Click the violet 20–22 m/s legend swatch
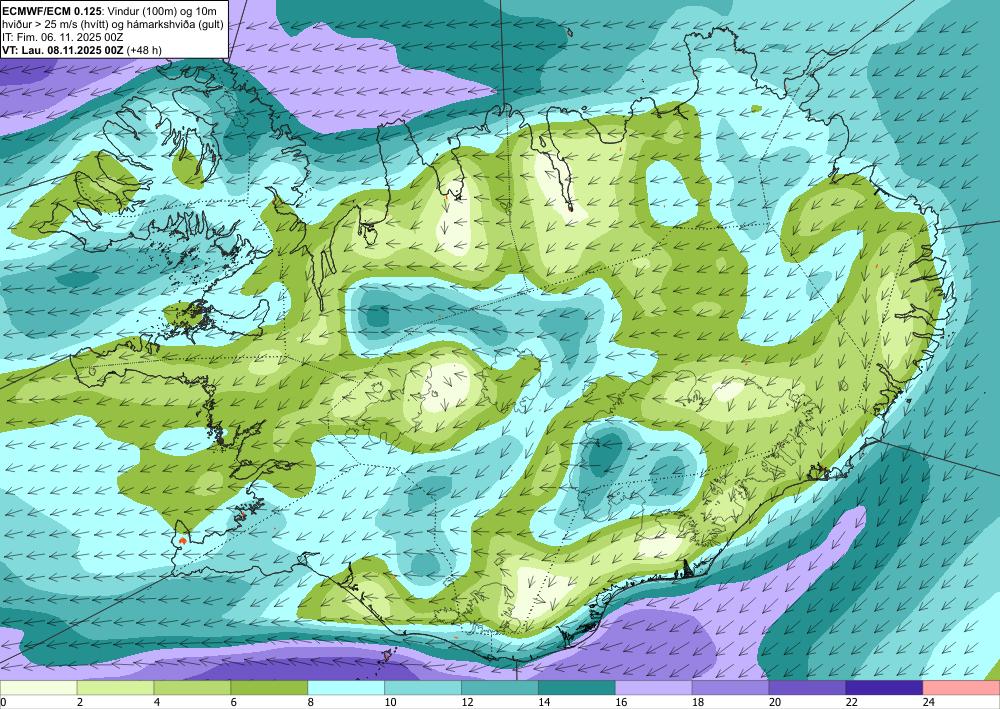This screenshot has height=709, width=1000. coord(807,688)
